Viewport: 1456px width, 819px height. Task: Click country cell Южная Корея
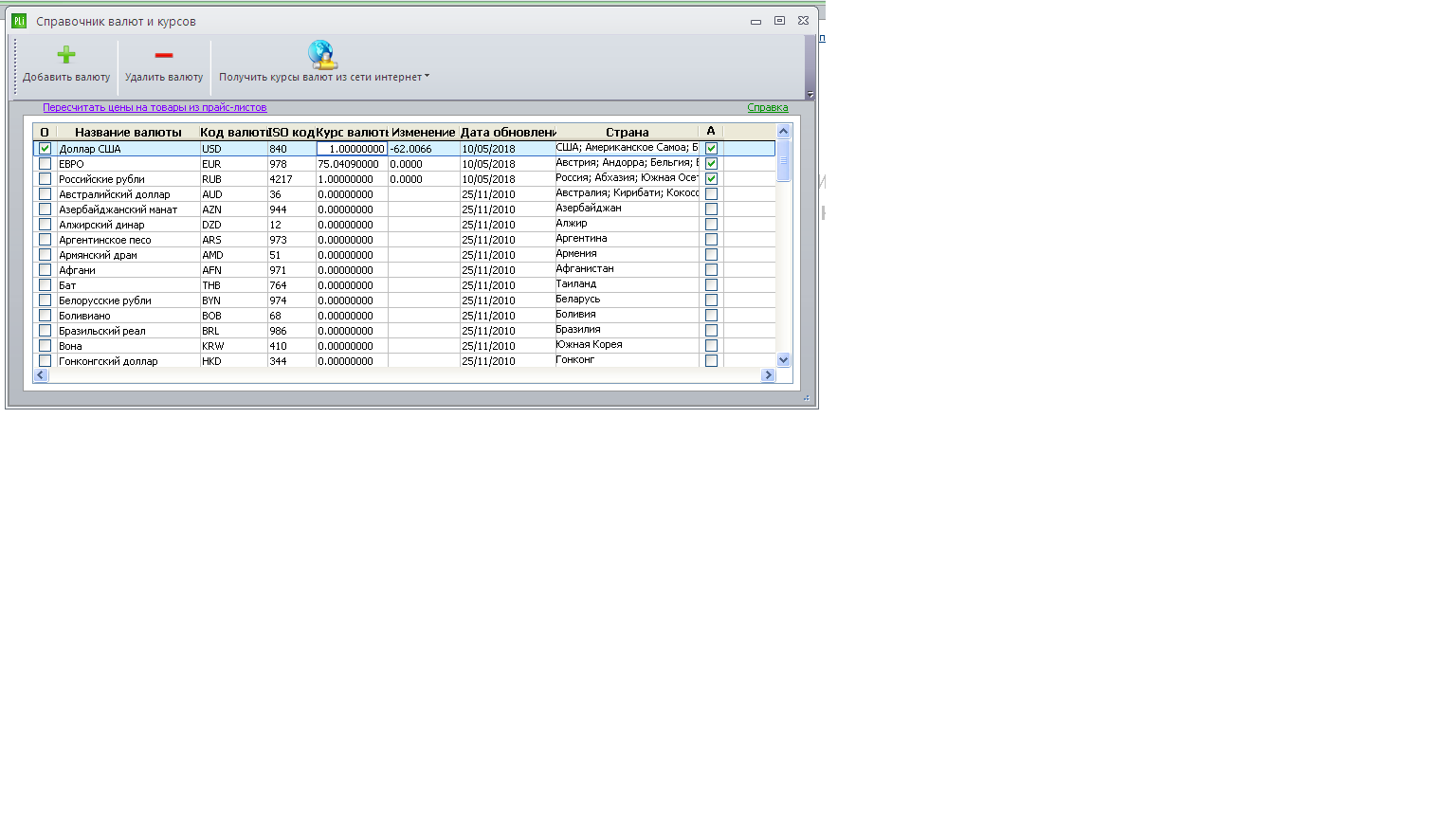coord(627,344)
